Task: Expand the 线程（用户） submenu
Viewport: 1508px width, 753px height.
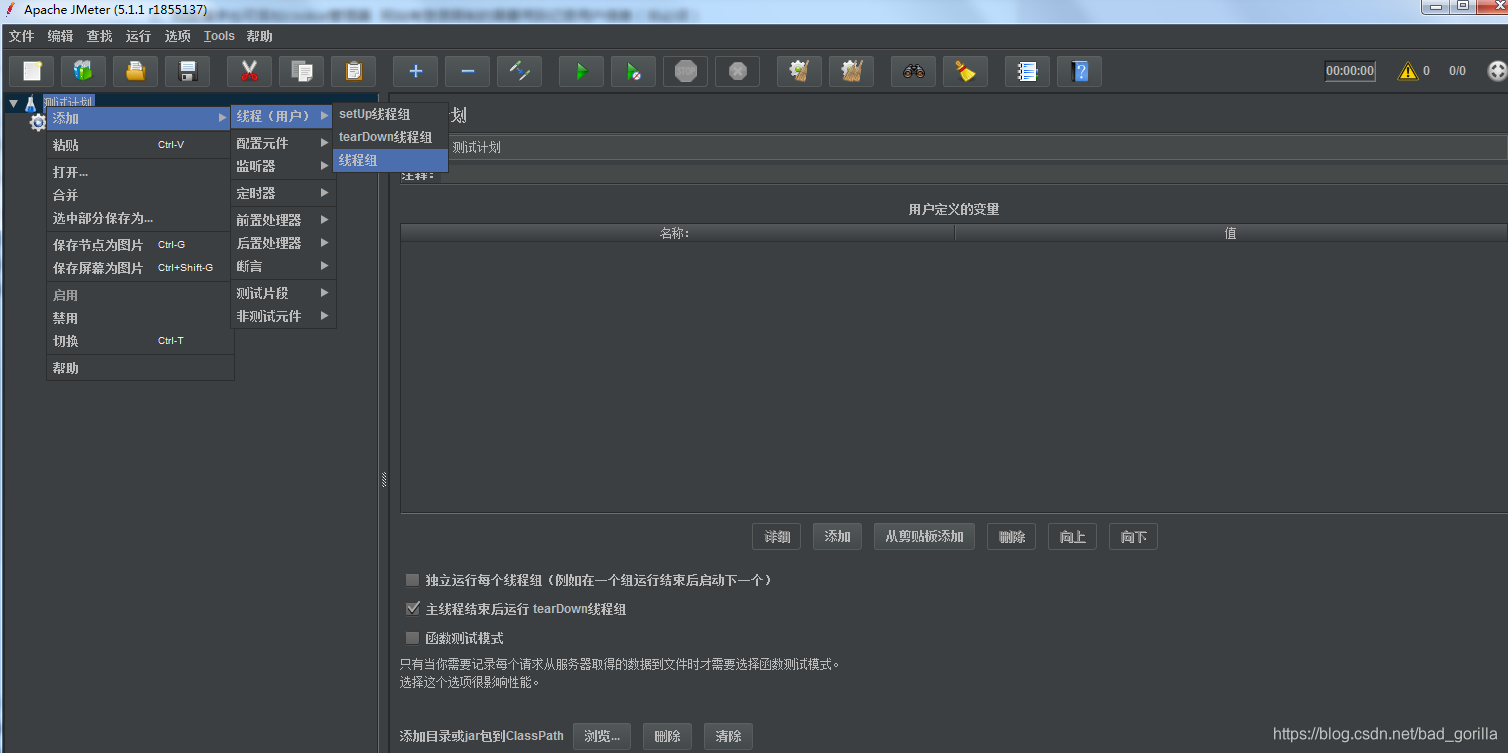Action: [x=282, y=117]
